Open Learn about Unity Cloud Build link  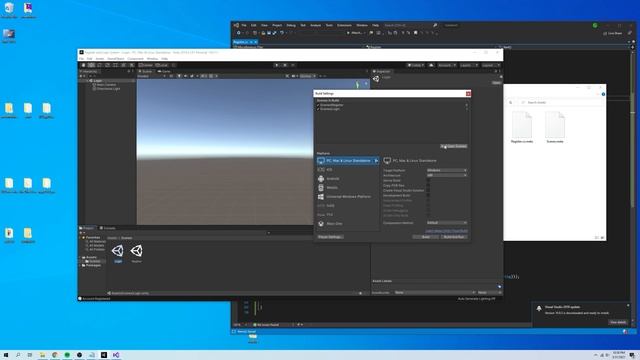coord(447,231)
